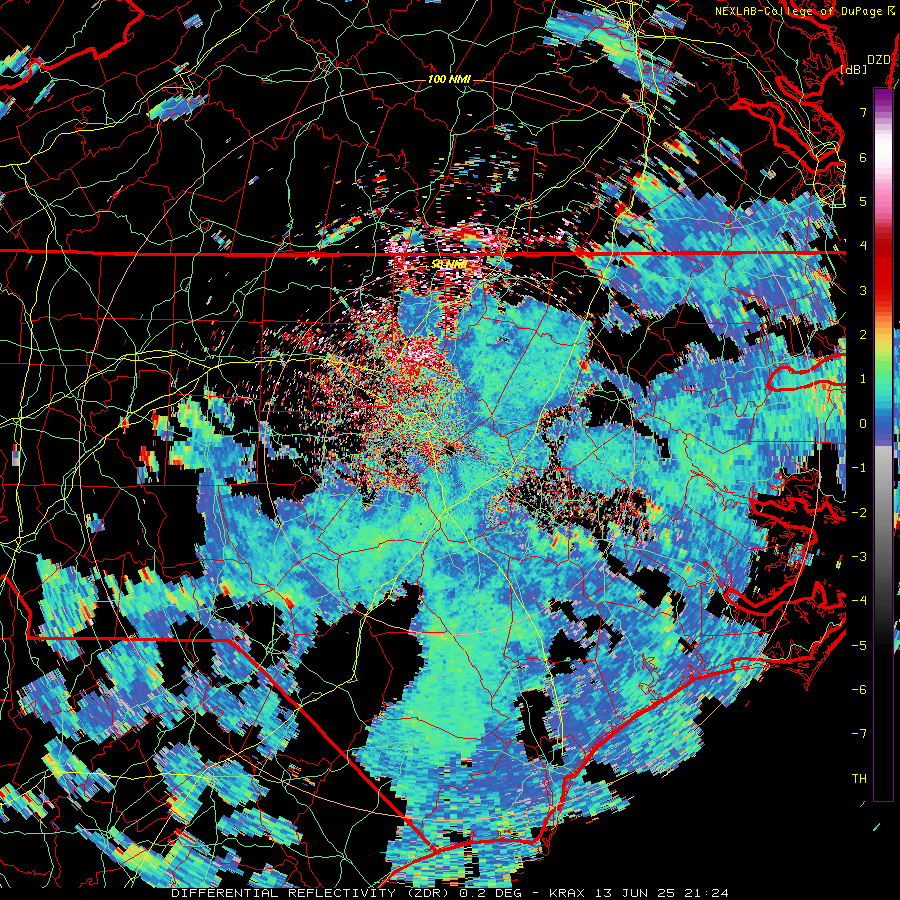Click the positive 6 value on the dB scale
The height and width of the screenshot is (900, 900).
[863, 157]
